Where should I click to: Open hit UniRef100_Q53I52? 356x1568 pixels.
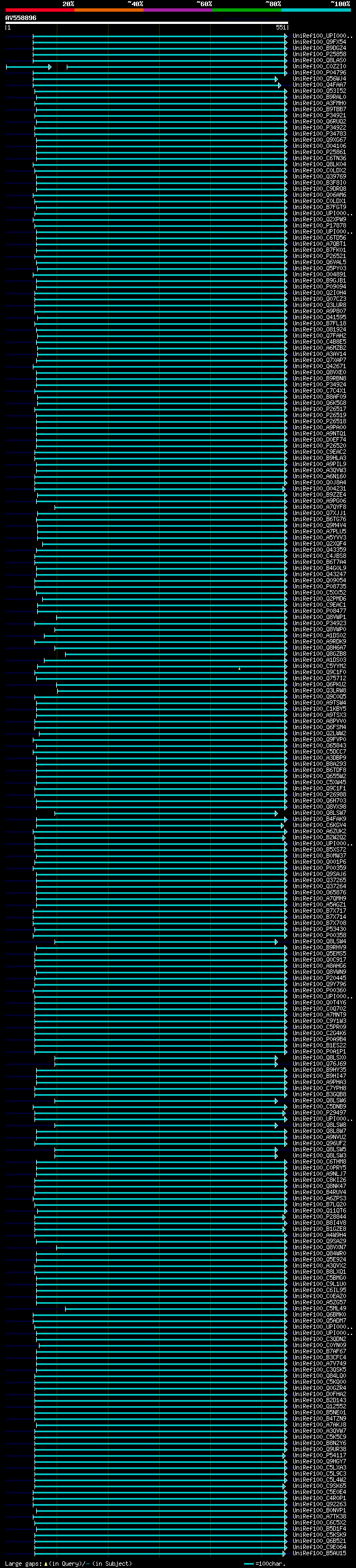(x=319, y=91)
